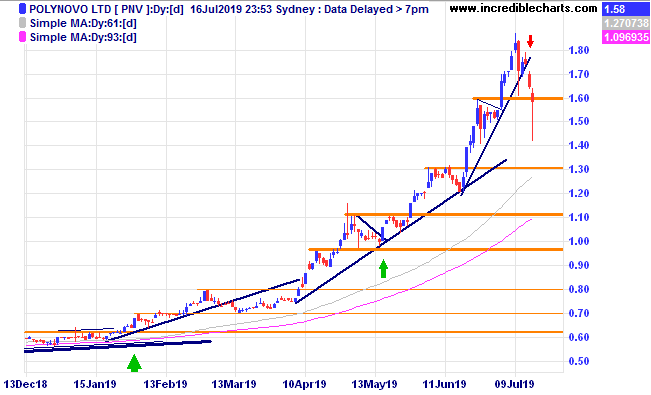
Task: Select the Simple MA:Dy:93:[d] legend label
Action: (83, 37)
